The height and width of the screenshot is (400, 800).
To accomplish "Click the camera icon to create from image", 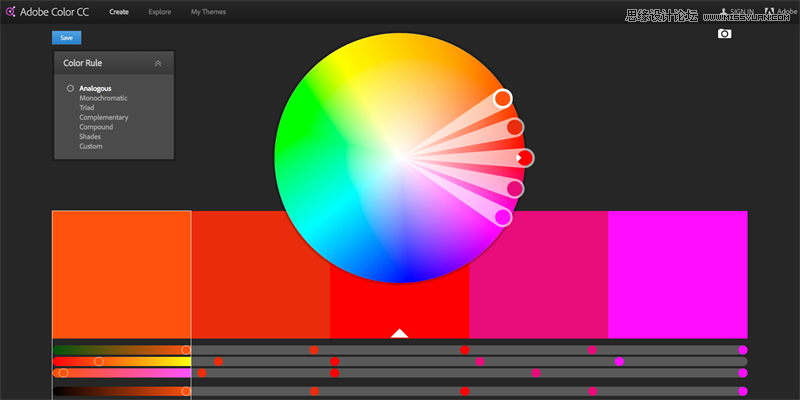I will (725, 34).
